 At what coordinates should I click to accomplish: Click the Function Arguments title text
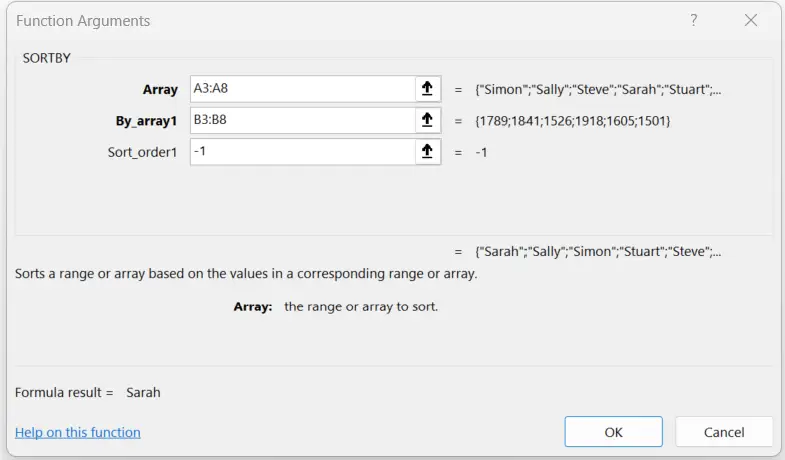(83, 21)
